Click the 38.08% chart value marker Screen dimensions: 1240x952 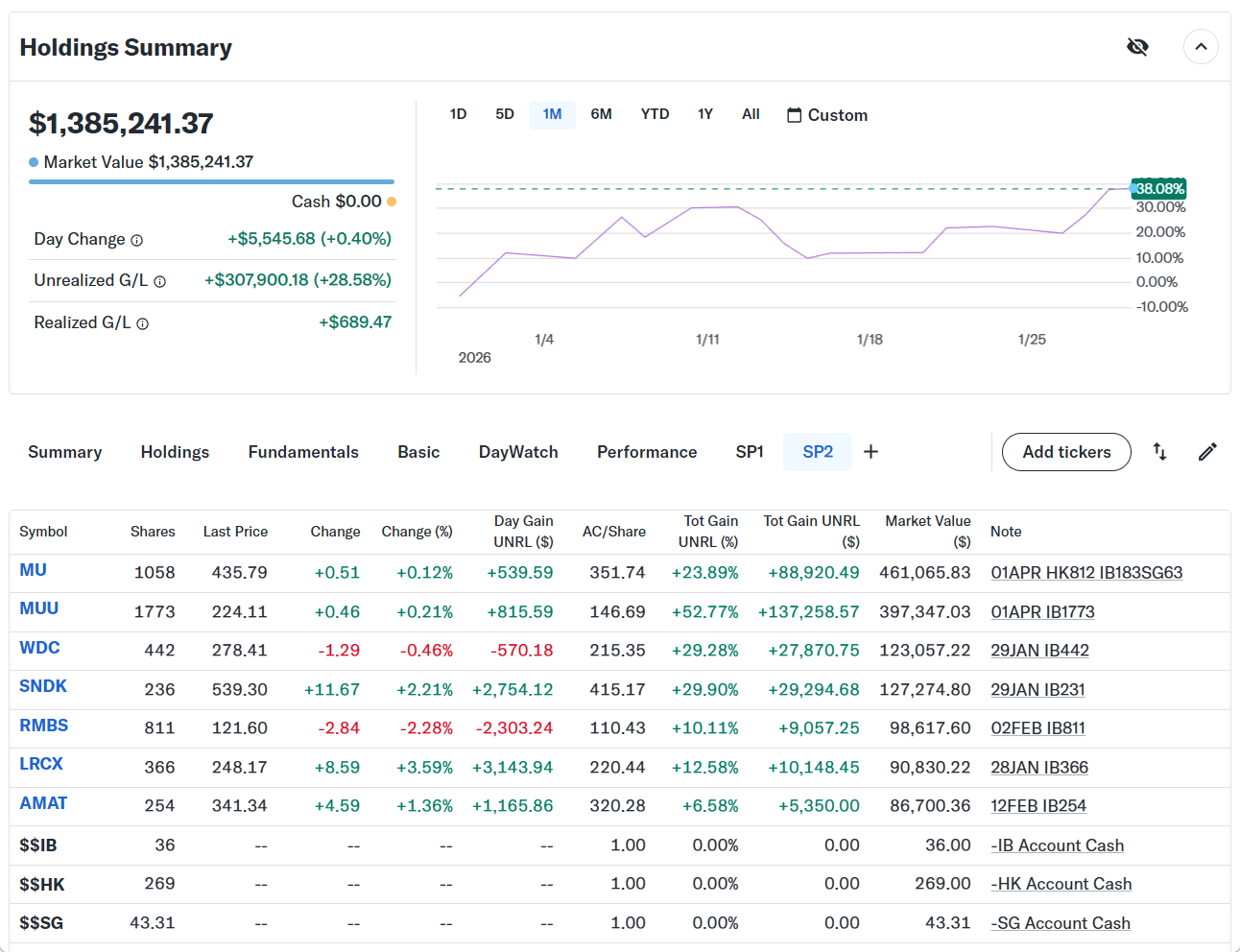coord(1159,189)
